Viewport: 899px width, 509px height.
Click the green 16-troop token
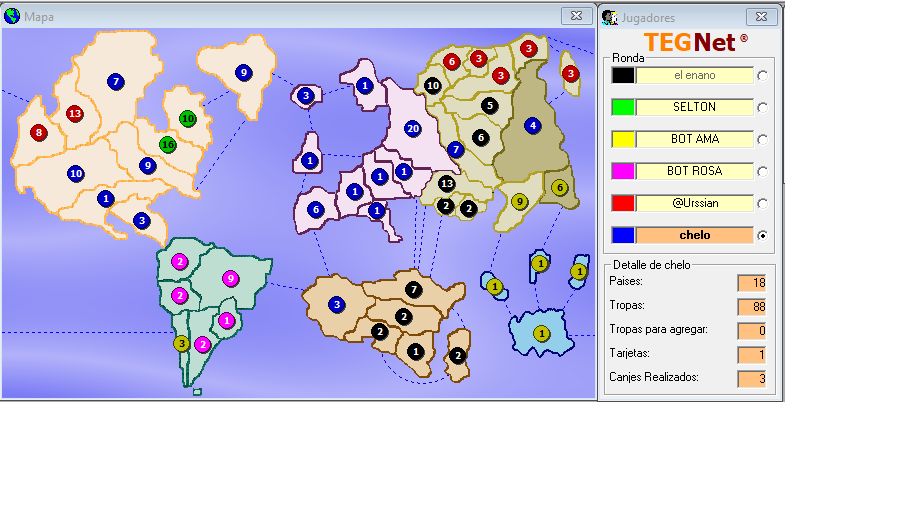(168, 144)
